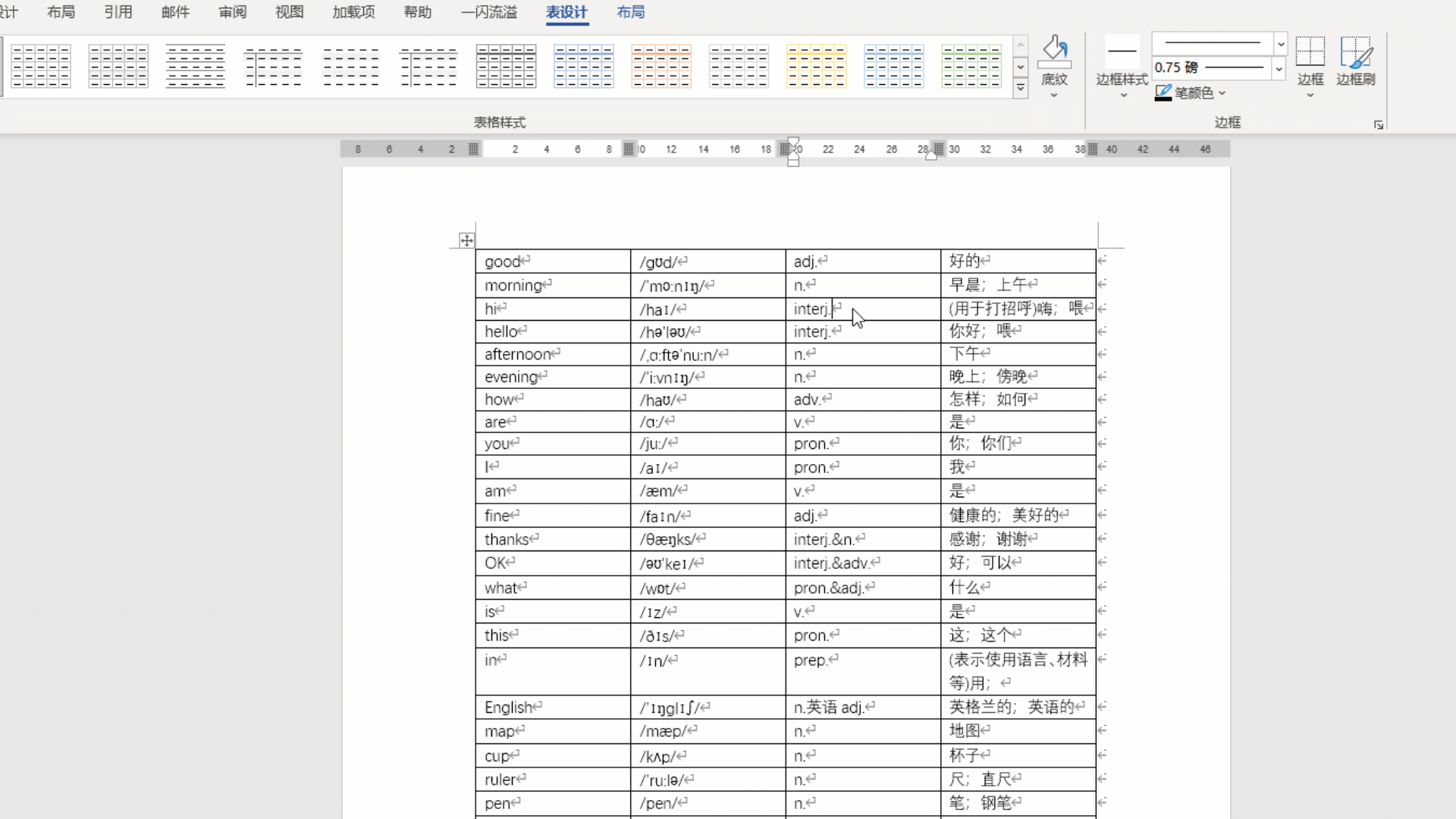Select the orange grid table style
The width and height of the screenshot is (1456, 819).
[661, 66]
